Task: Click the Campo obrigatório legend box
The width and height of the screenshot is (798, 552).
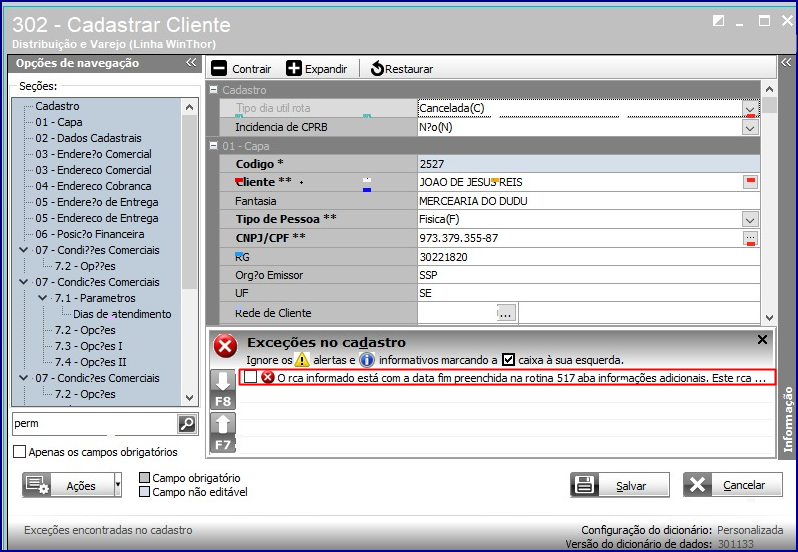Action: (145, 478)
